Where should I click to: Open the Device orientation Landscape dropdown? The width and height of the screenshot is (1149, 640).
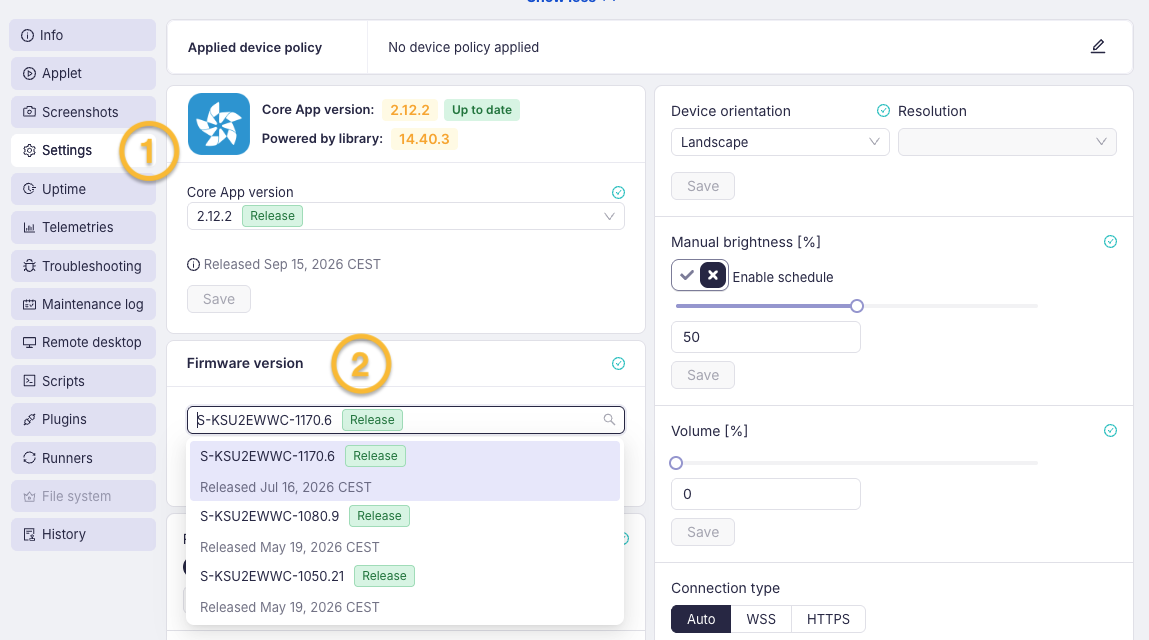point(780,142)
